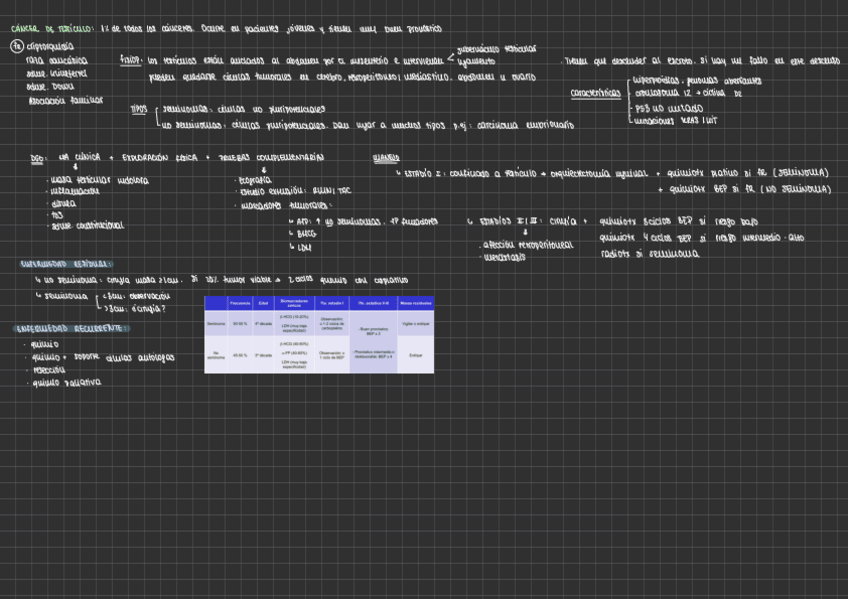Click the 'Seminoma' row label in table

click(216, 323)
